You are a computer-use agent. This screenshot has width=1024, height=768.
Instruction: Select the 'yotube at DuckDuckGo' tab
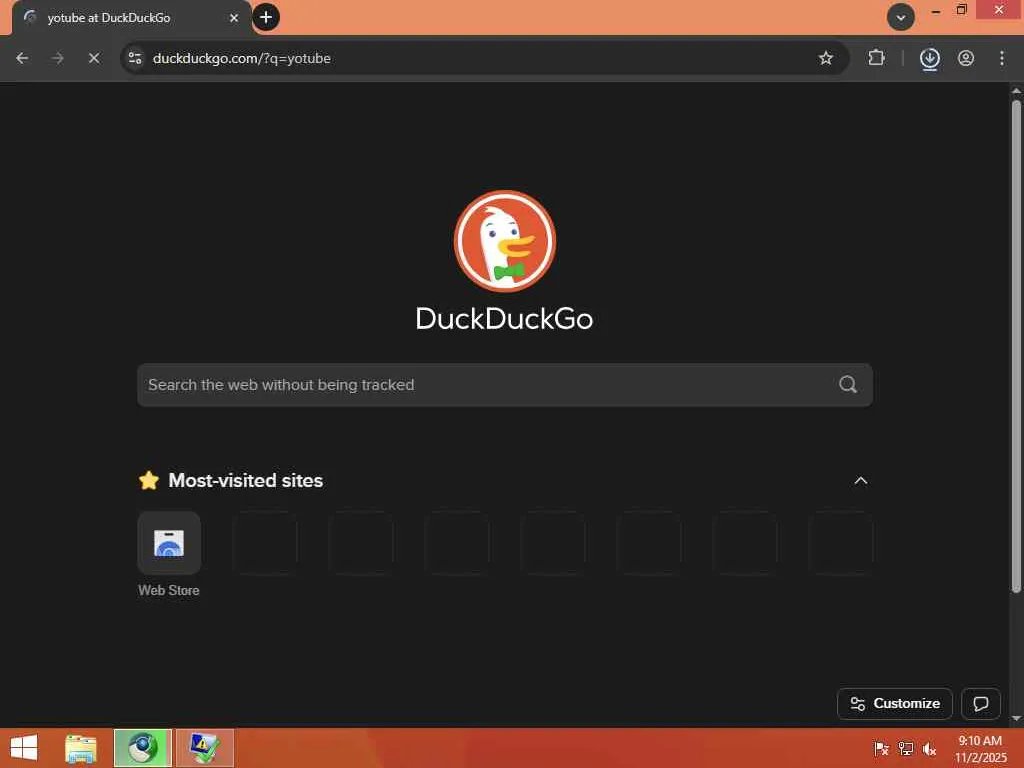click(131, 18)
